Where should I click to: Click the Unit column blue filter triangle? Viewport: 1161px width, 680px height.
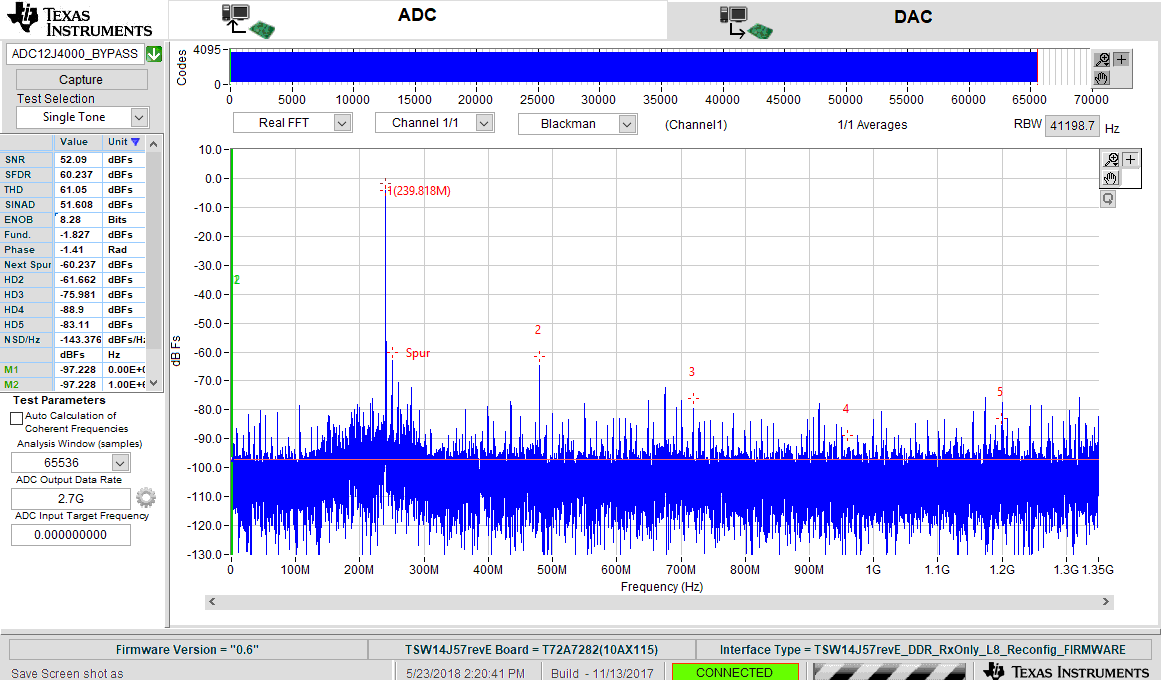[x=135, y=141]
